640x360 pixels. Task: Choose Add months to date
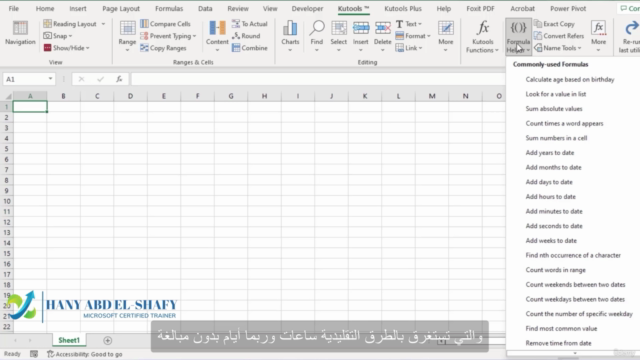click(x=553, y=167)
